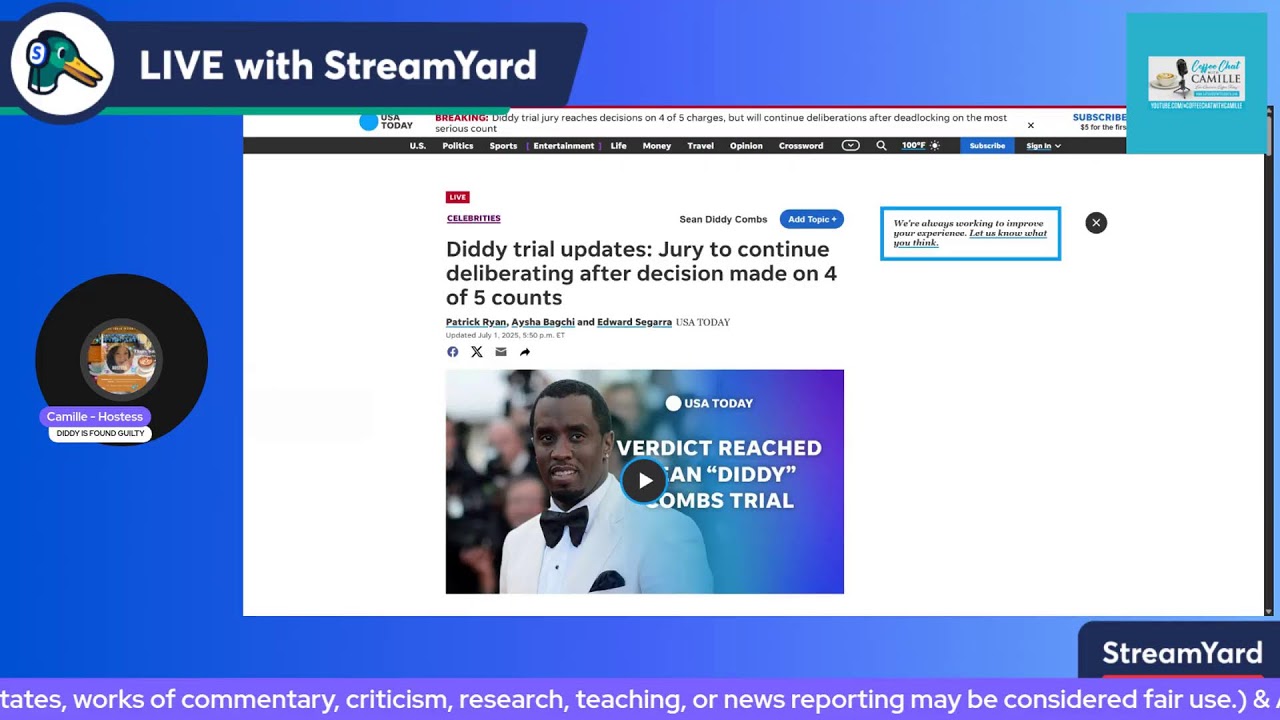This screenshot has width=1280, height=720.
Task: Click the Sean Diddy Combs topic label
Action: (724, 219)
